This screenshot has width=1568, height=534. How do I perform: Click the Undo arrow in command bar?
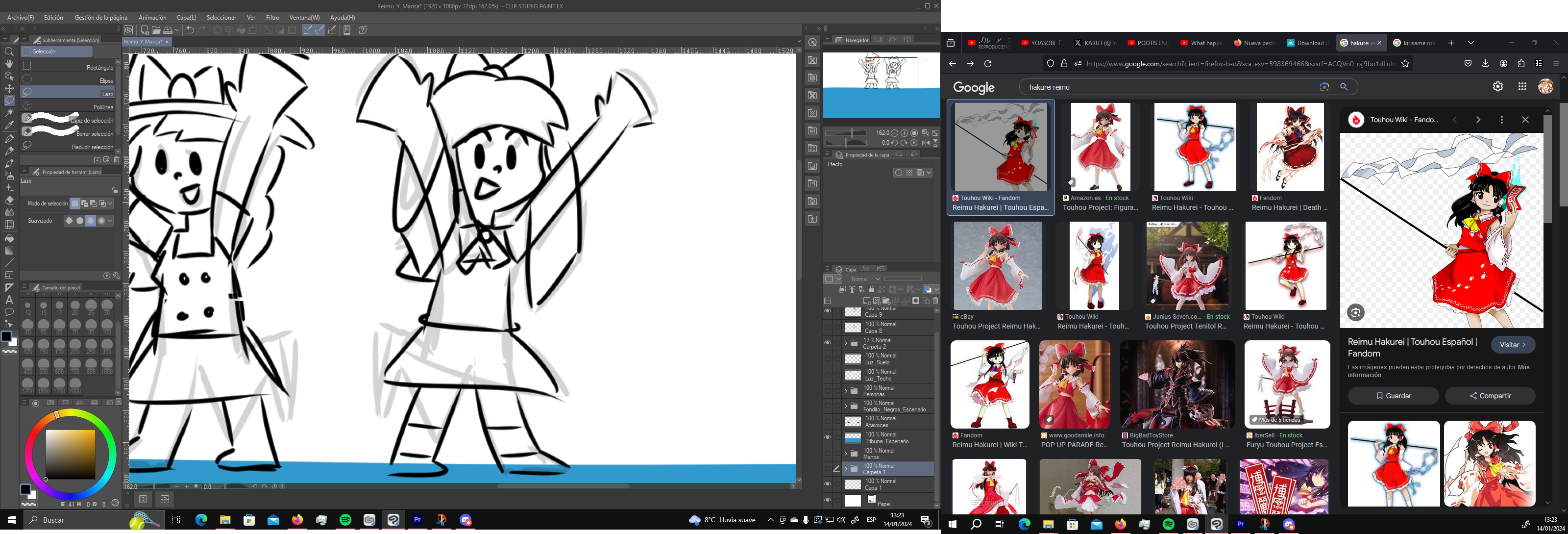190,30
